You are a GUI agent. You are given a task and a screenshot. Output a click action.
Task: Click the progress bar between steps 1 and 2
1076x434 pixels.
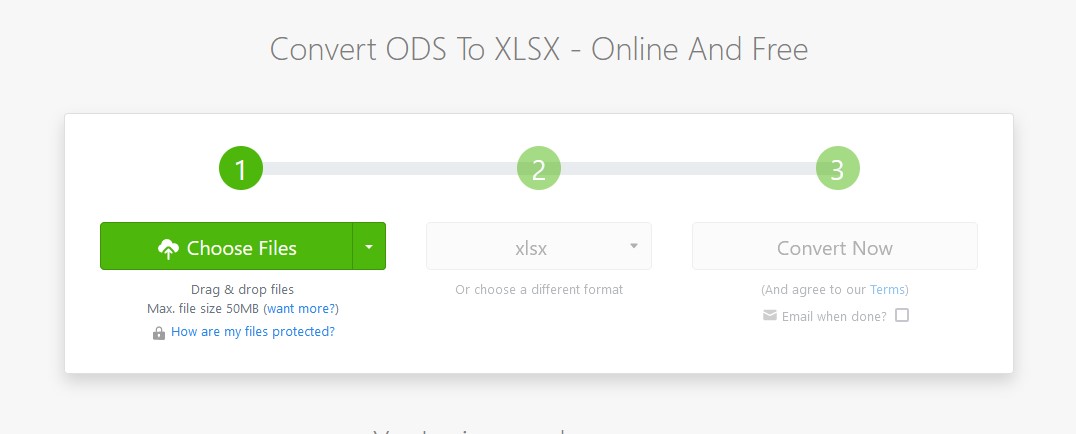tap(390, 168)
